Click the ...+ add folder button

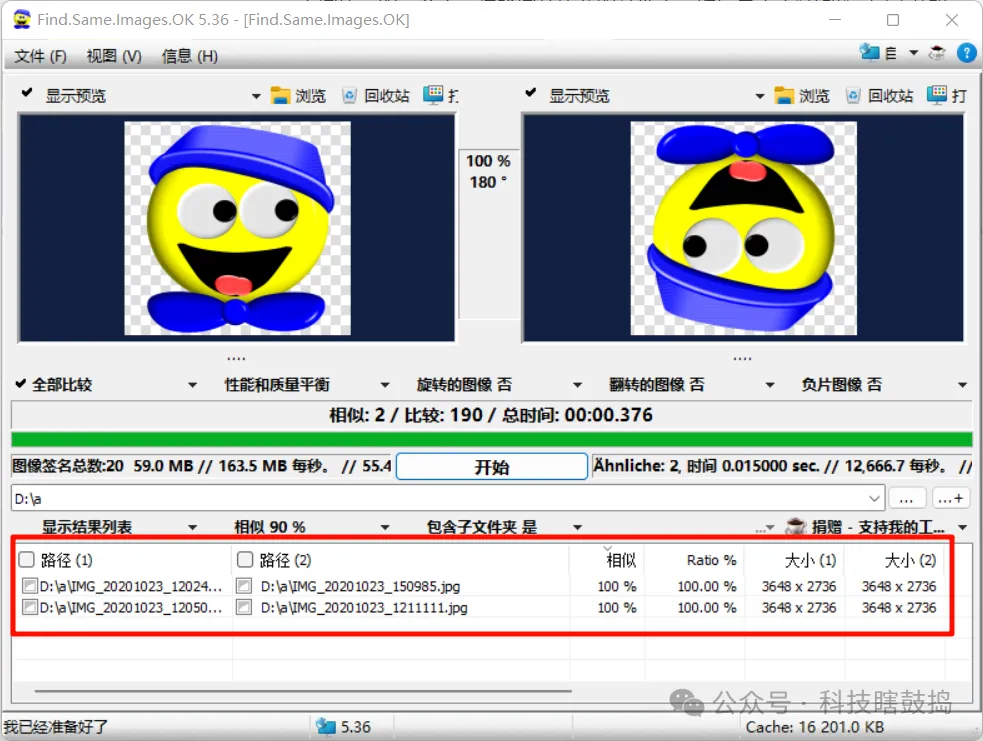(x=951, y=499)
